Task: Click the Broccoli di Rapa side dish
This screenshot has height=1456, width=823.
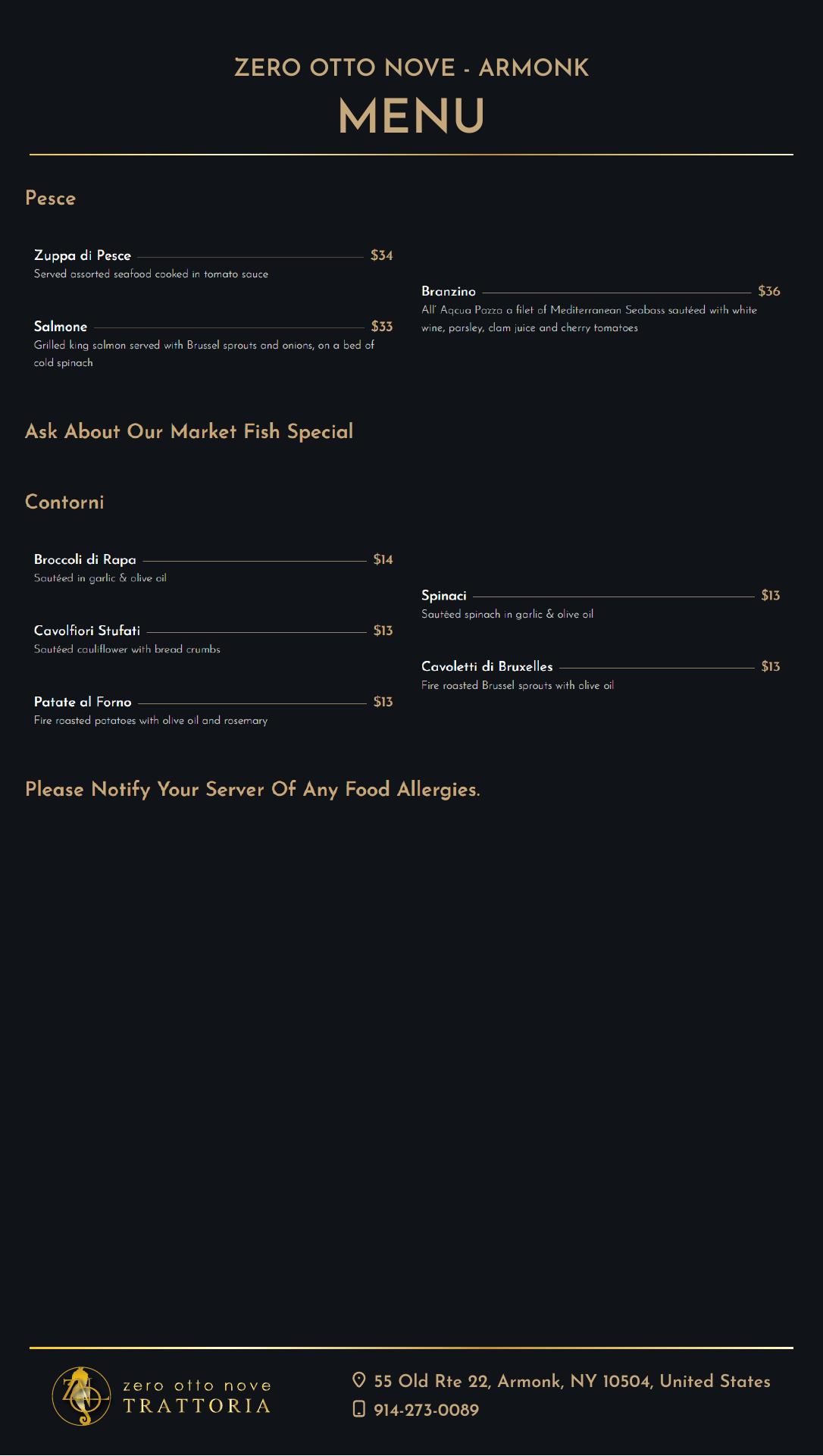Action: click(x=85, y=559)
